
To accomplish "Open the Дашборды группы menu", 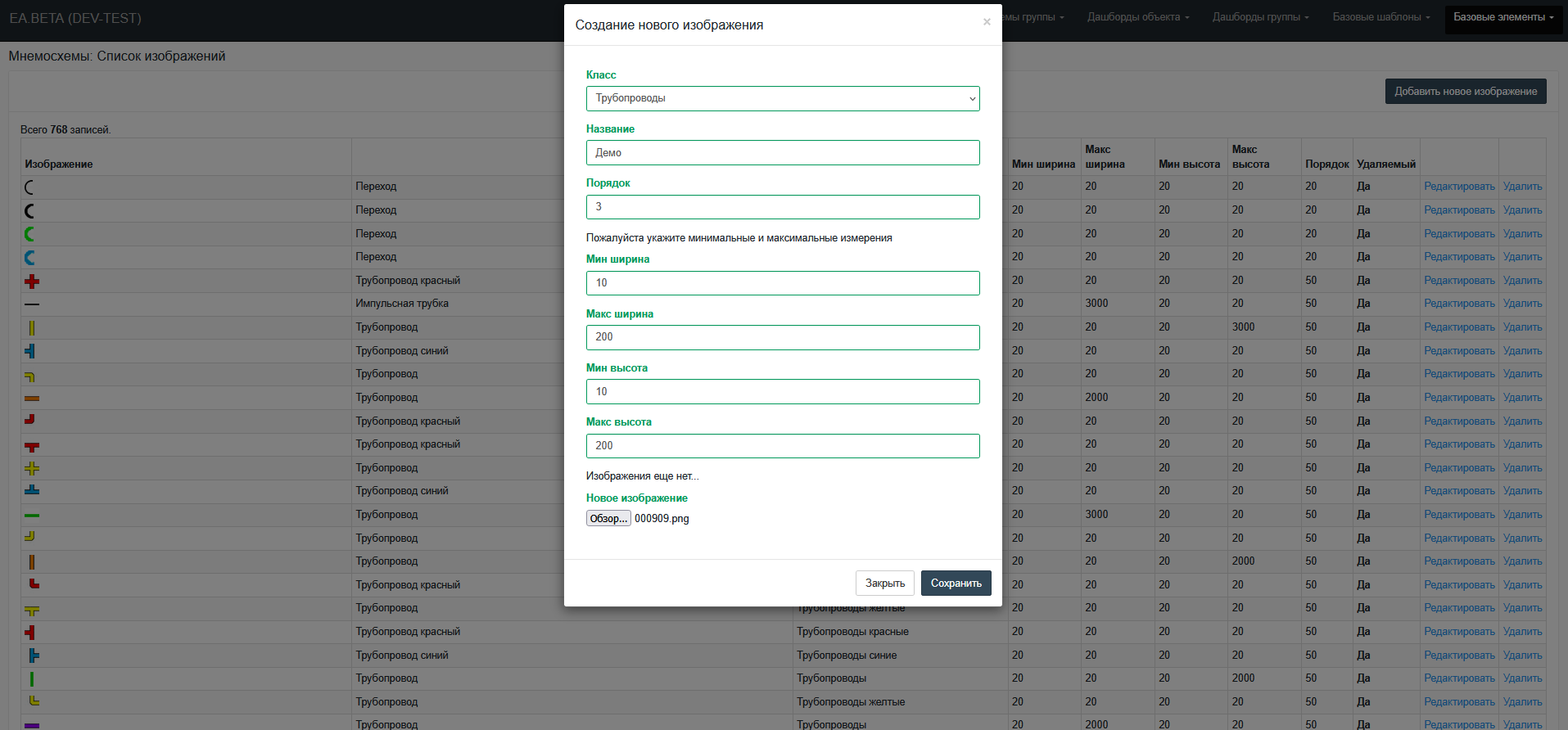I will point(1261,17).
